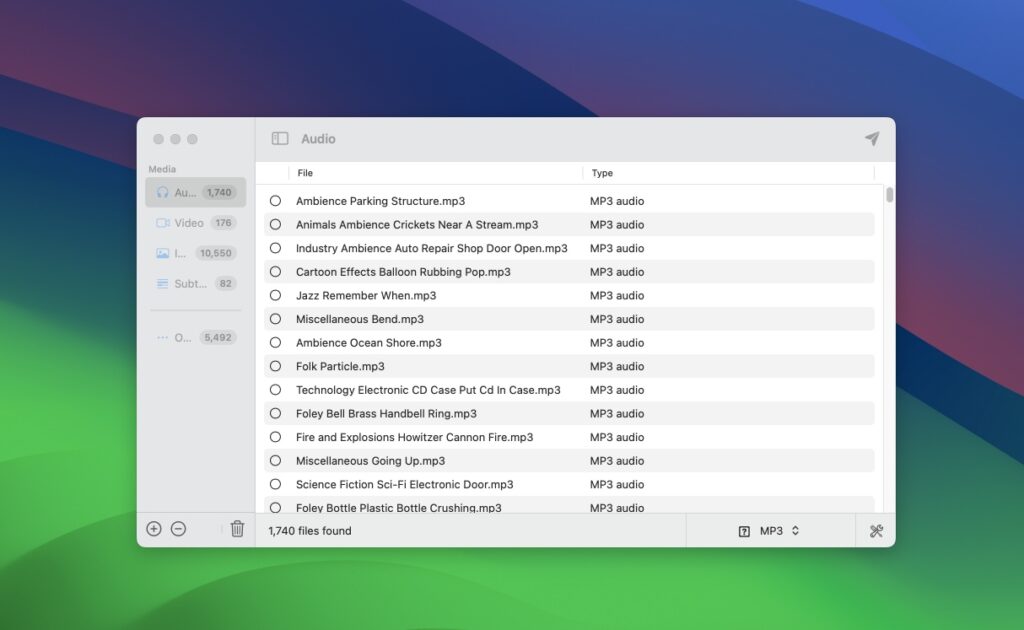The width and height of the screenshot is (1024, 630).
Task: Sort by the File column header
Action: click(303, 172)
